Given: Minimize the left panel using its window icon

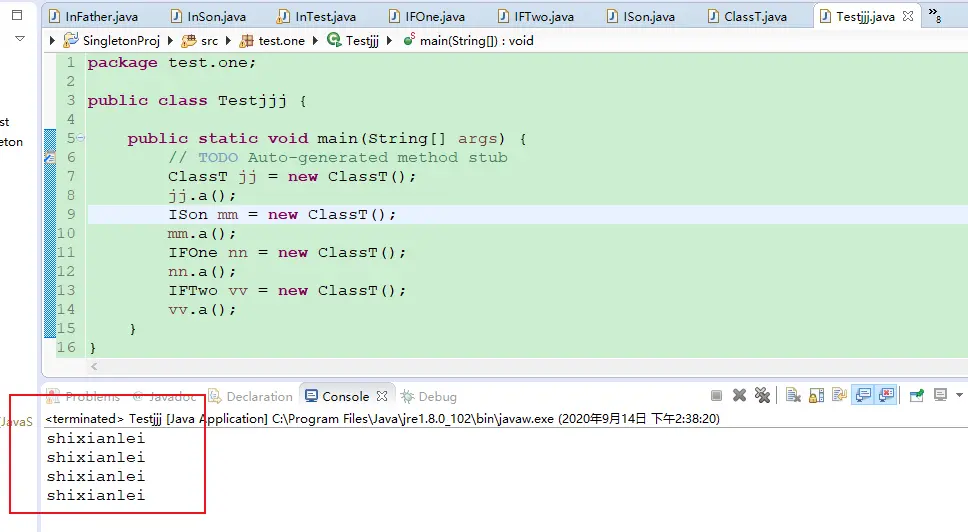Looking at the screenshot, I should [17, 15].
